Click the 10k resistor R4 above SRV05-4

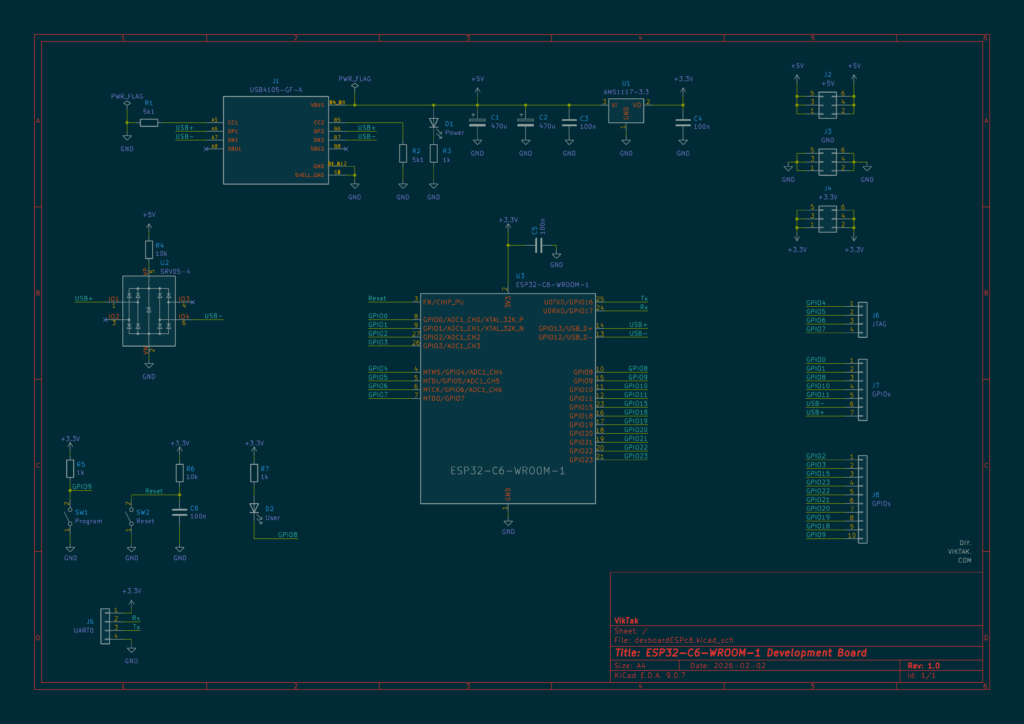tap(149, 249)
